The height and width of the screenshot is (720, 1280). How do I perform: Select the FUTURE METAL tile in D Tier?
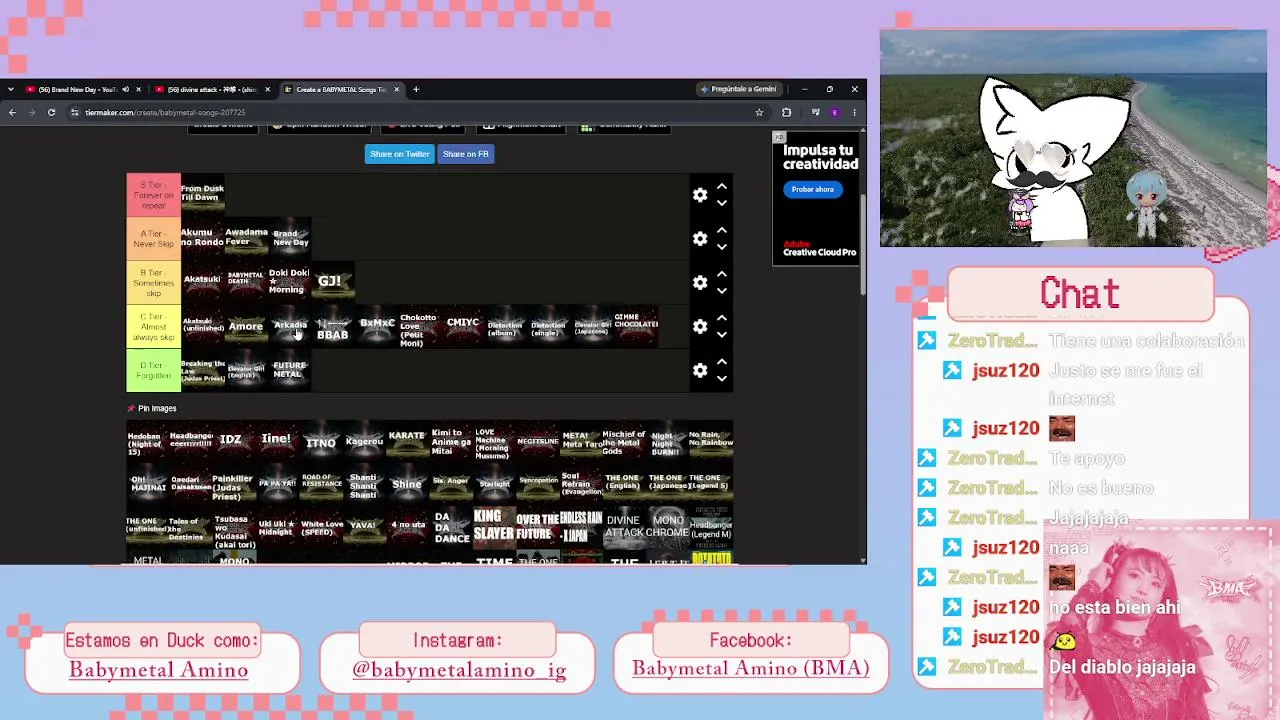point(290,371)
